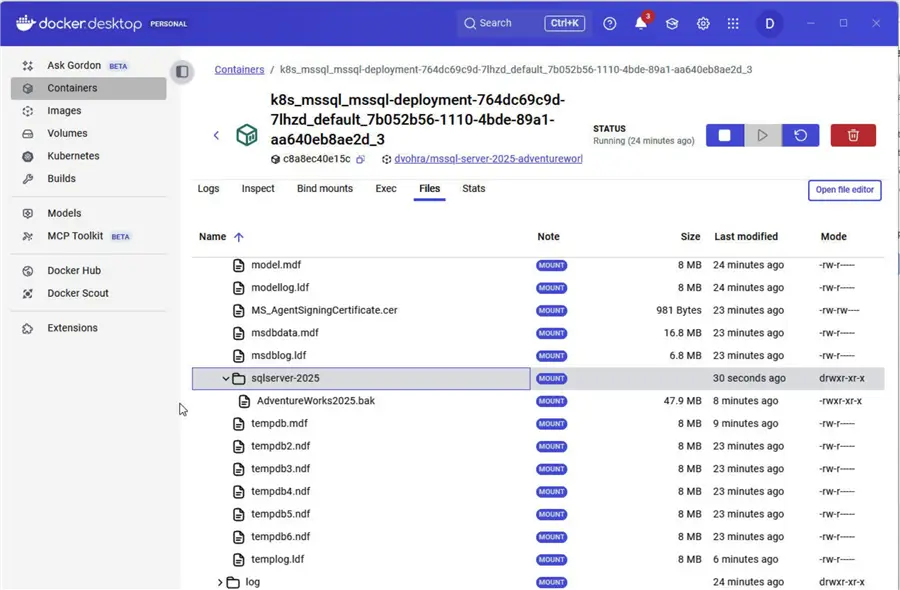900x590 pixels.
Task: Restart the container
Action: 800,135
